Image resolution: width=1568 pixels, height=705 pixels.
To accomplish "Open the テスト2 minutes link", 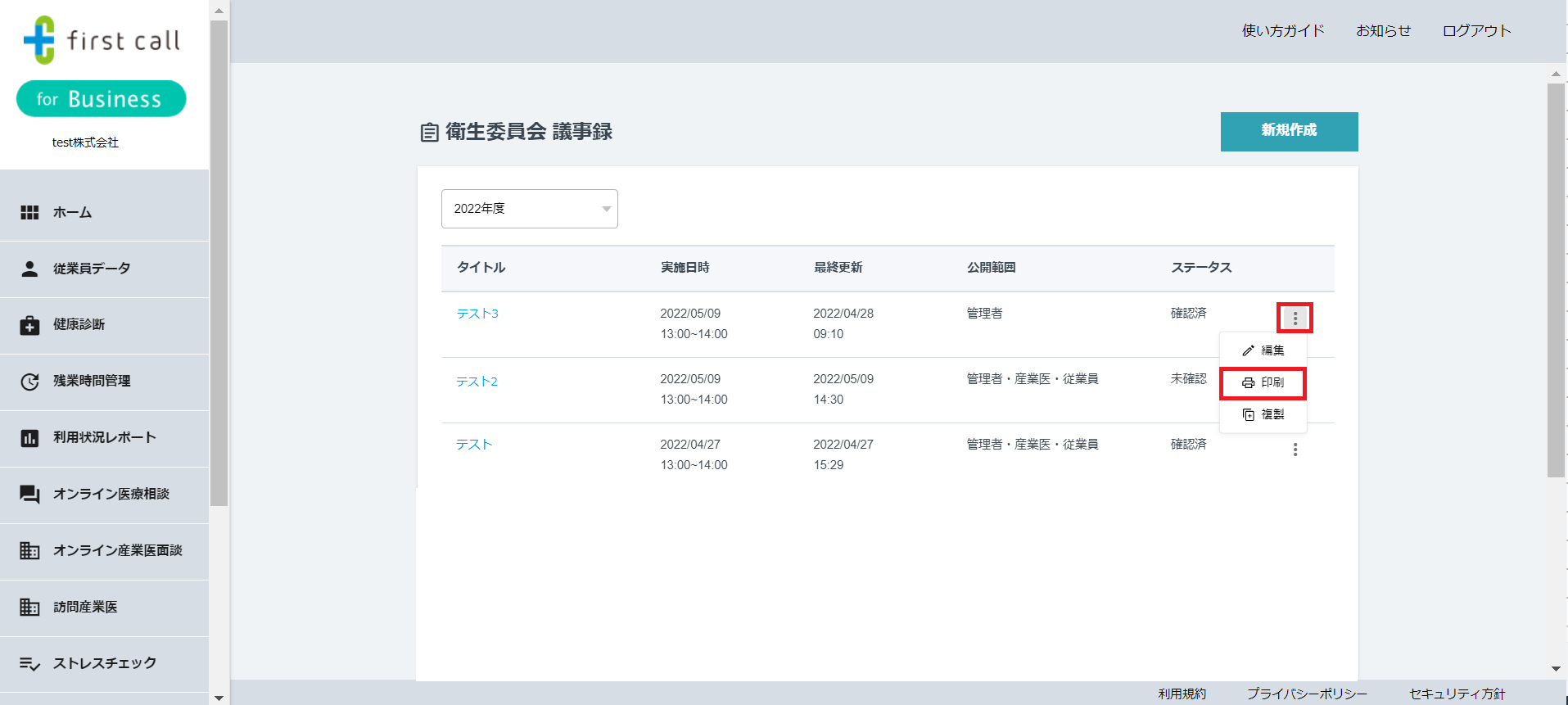I will point(477,382).
